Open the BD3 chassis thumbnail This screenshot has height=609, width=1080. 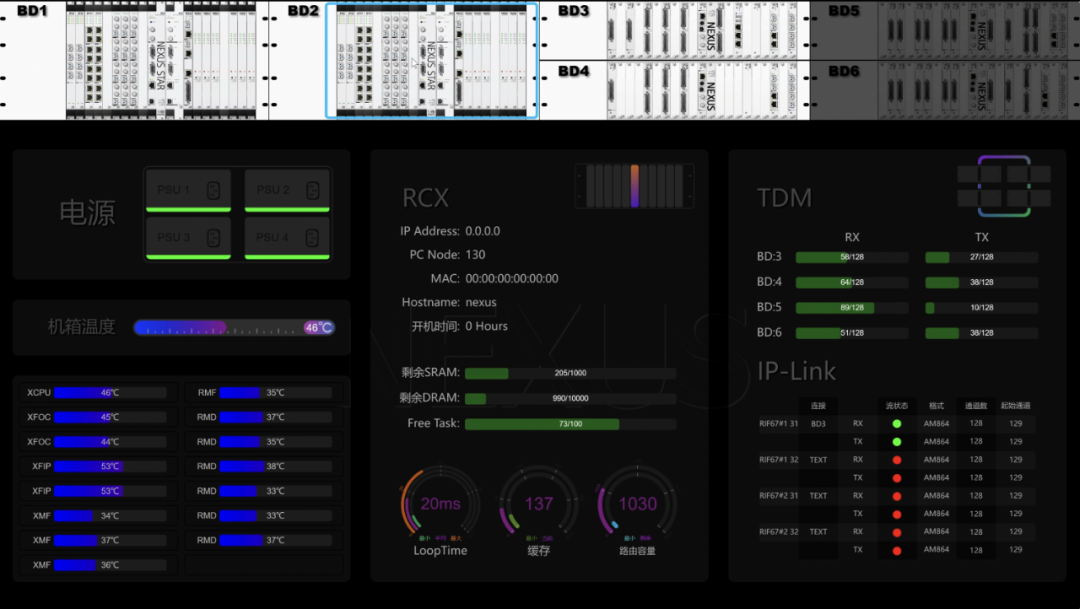(x=675, y=30)
